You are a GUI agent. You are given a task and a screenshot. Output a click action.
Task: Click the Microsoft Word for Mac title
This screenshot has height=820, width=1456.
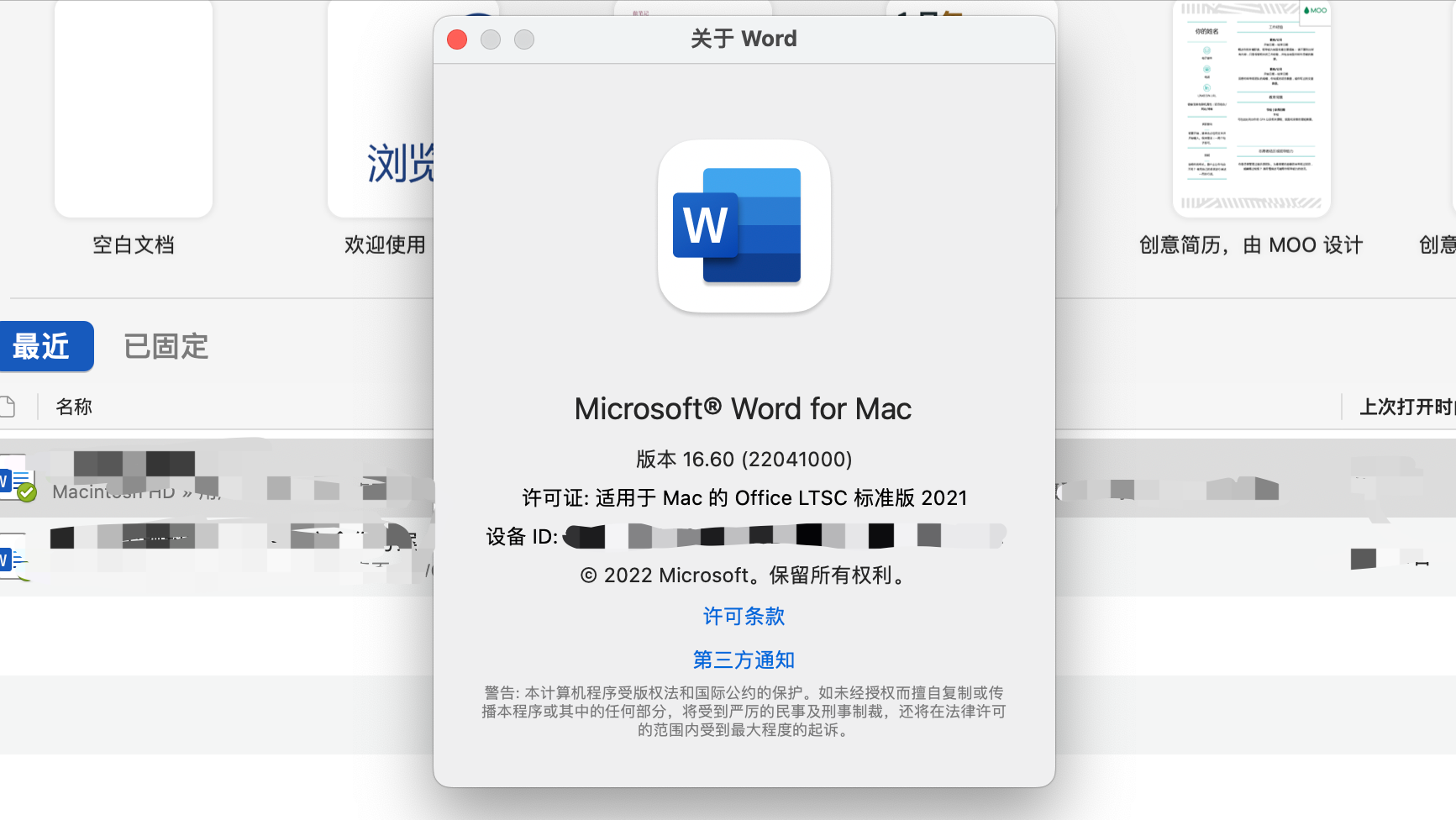click(x=743, y=409)
